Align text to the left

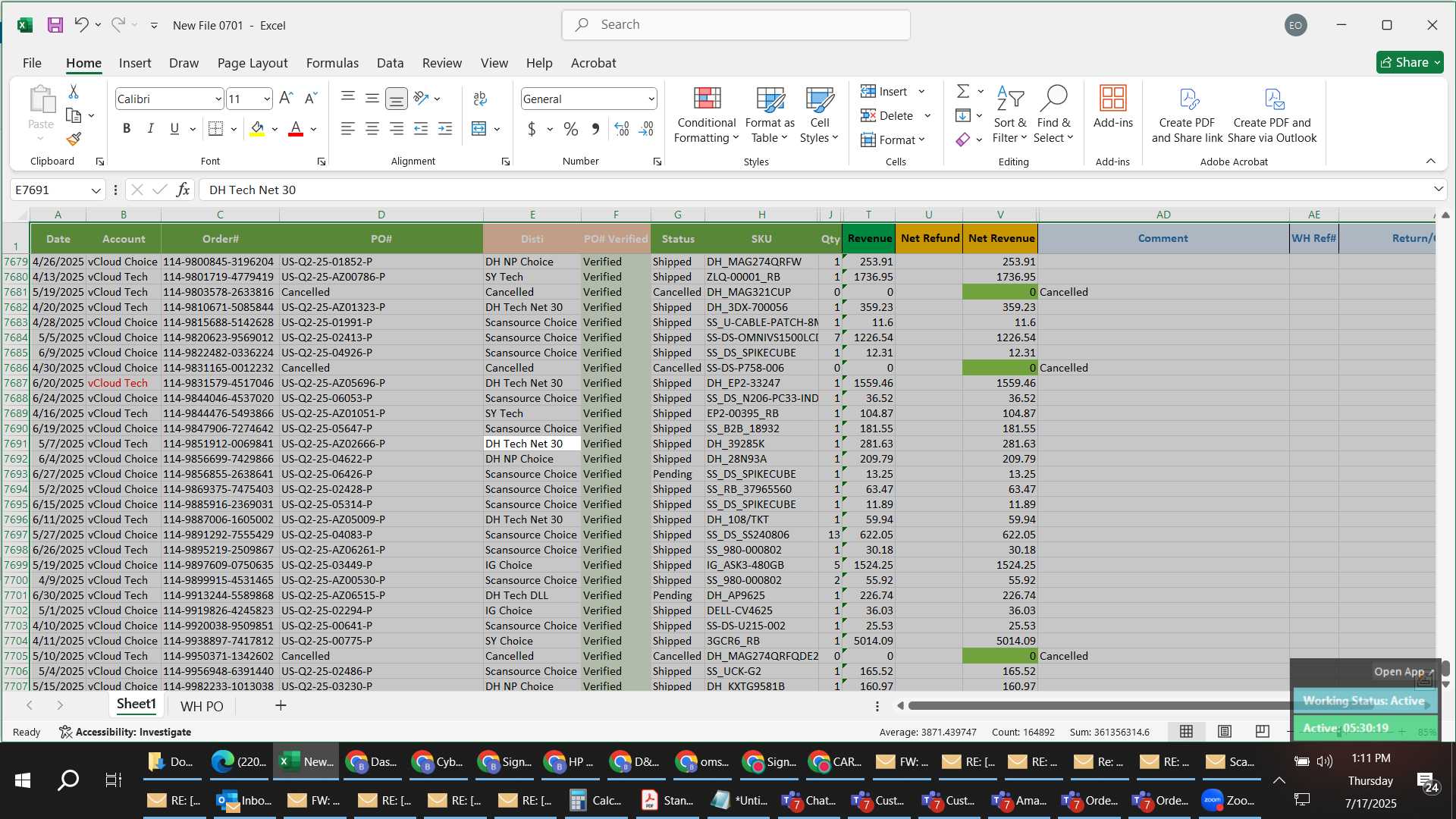[x=348, y=129]
